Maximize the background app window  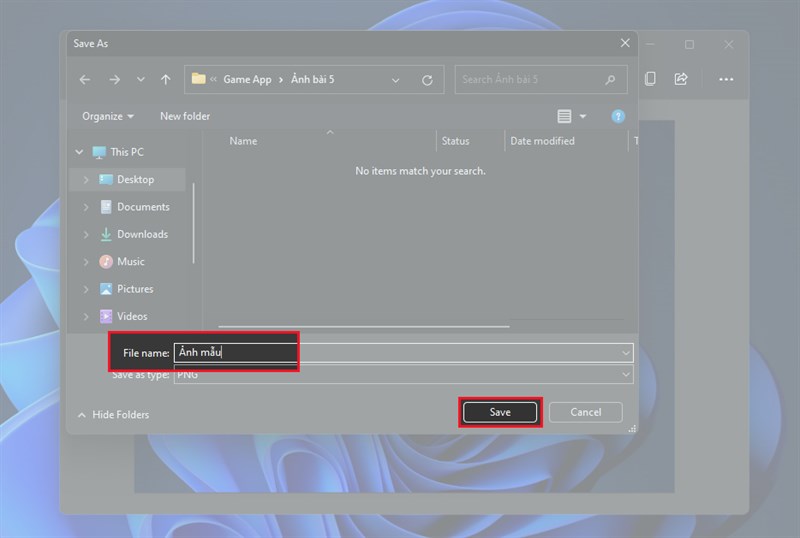tap(689, 45)
